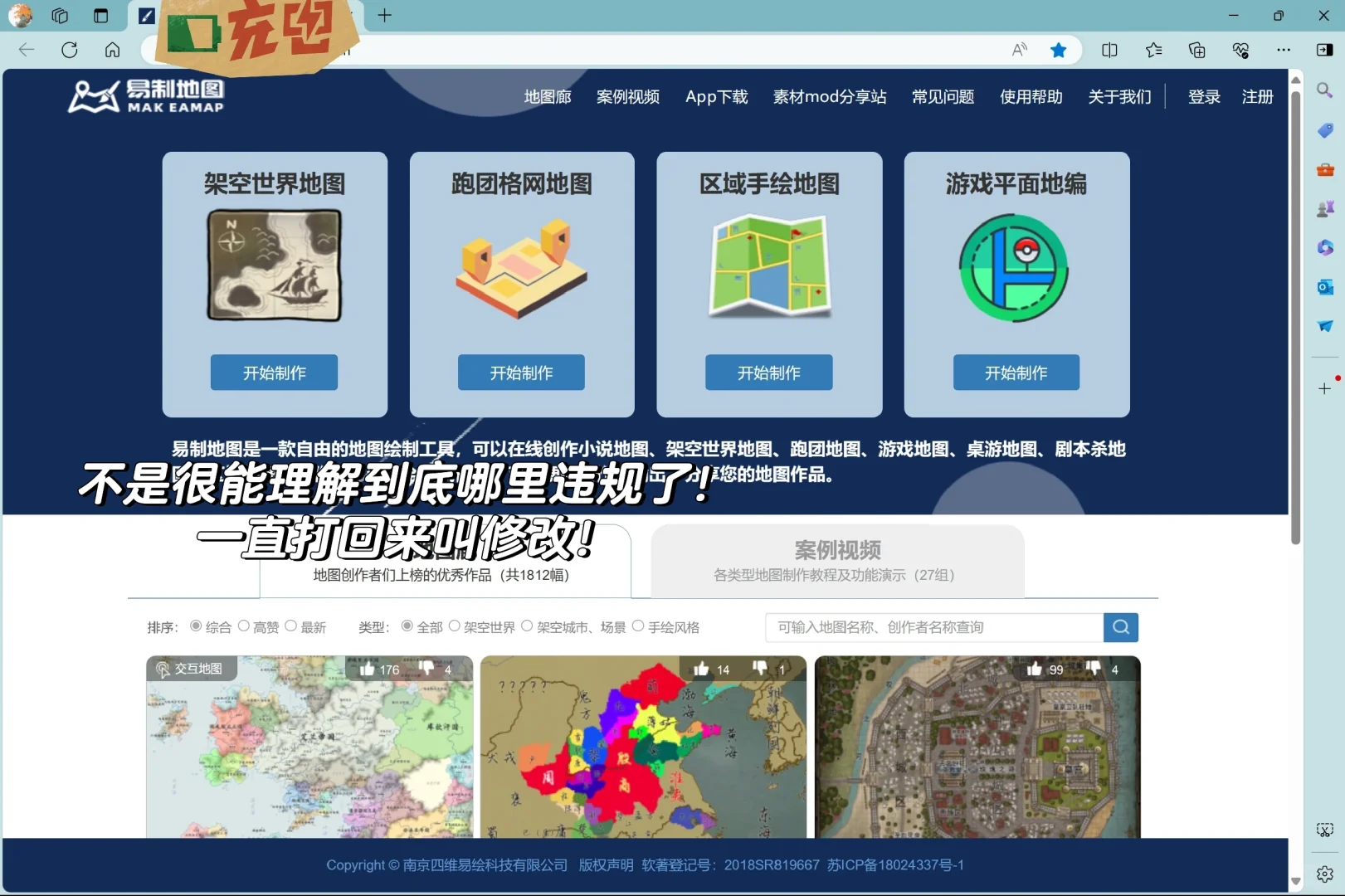Click the thumbs-up on the 14-likes map
Image resolution: width=1345 pixels, height=896 pixels.
701,669
